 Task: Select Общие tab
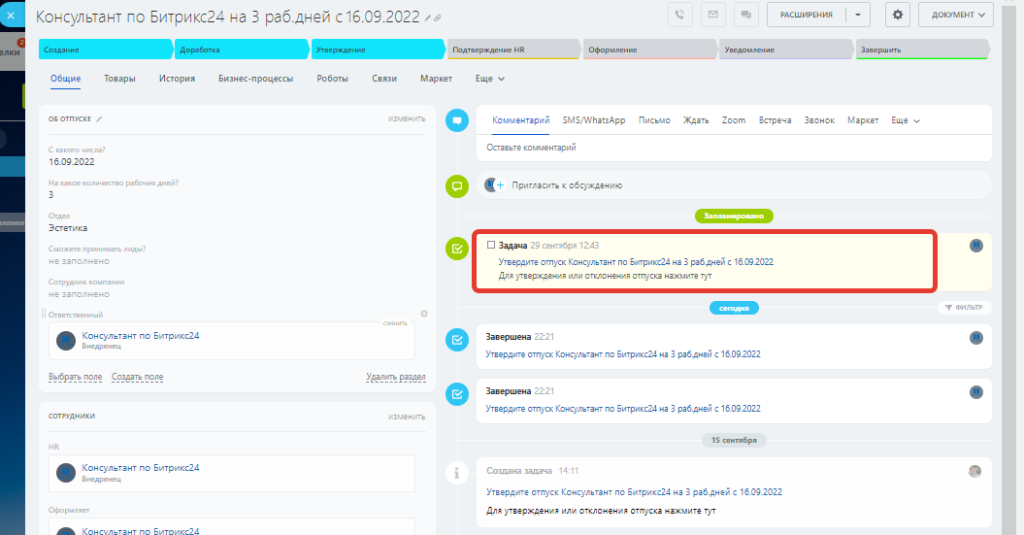(65, 78)
